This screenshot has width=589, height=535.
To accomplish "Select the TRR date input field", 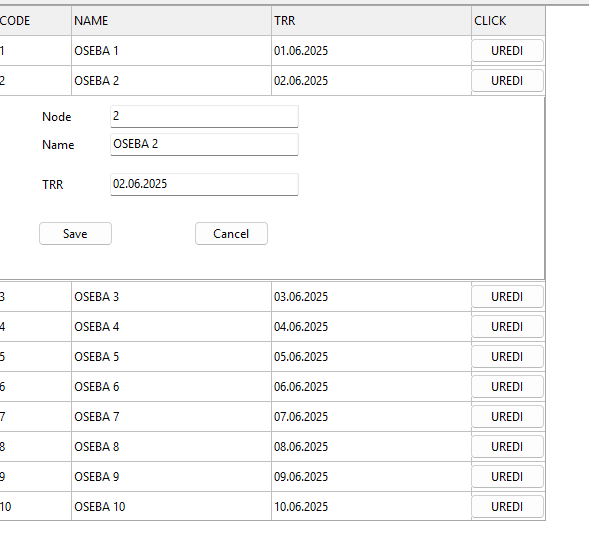I will click(204, 184).
